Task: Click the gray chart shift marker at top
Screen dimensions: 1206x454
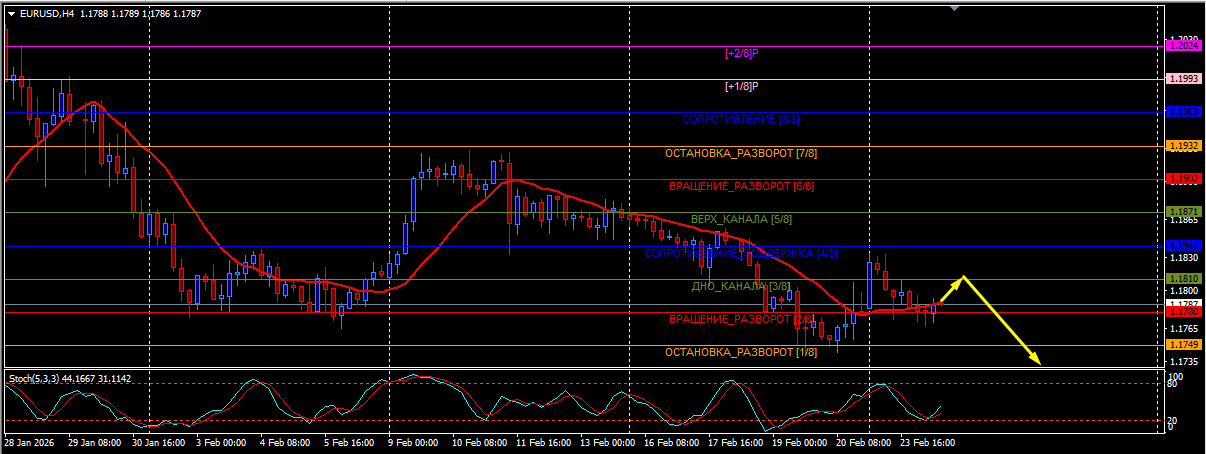Action: 955,8
